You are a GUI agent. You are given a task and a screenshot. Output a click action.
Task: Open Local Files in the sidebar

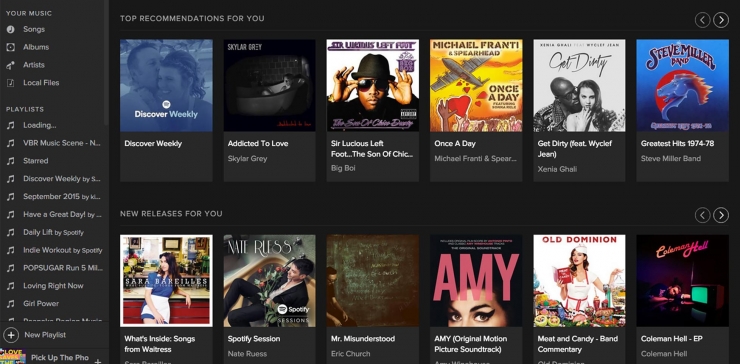point(41,83)
